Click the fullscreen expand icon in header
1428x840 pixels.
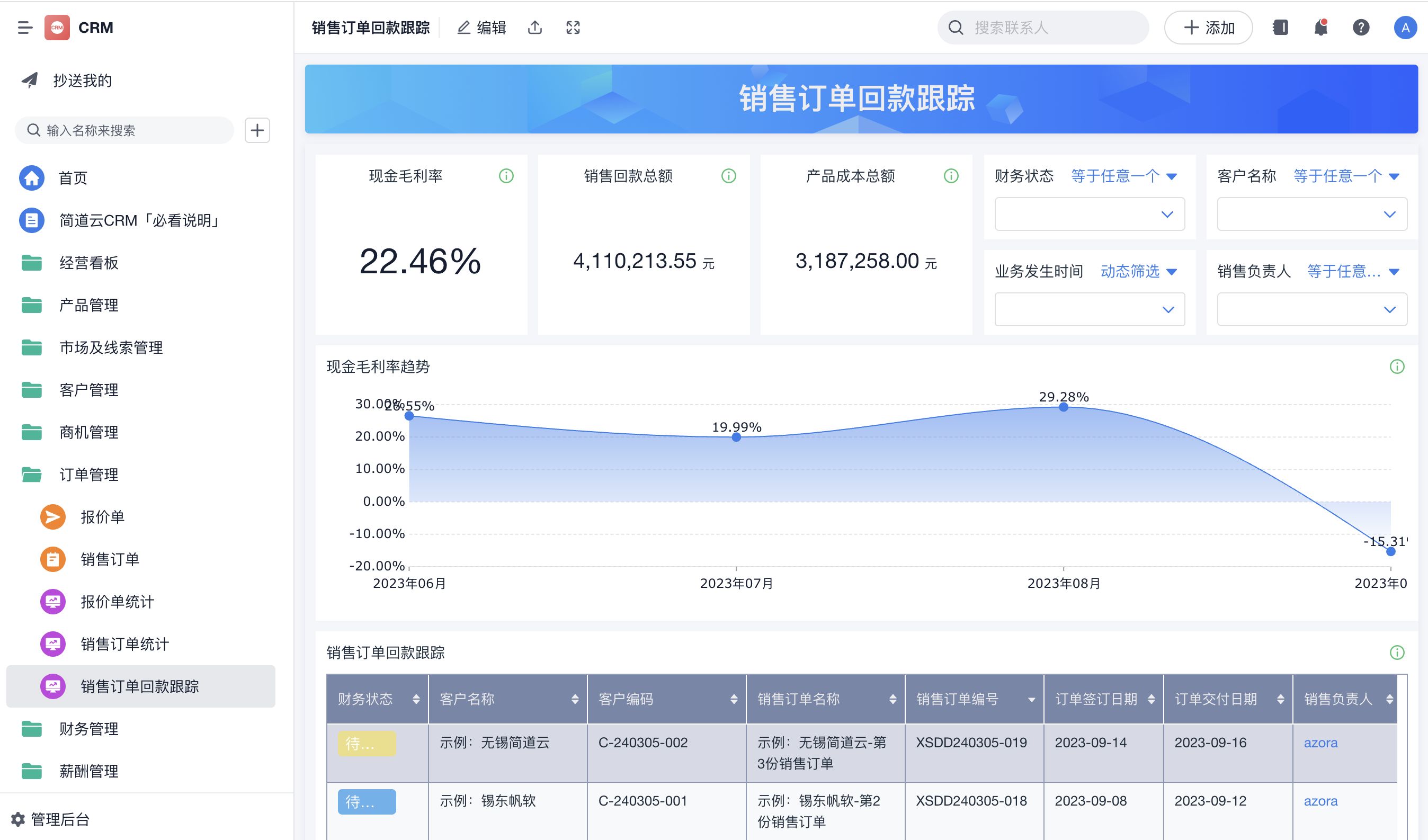click(x=573, y=27)
